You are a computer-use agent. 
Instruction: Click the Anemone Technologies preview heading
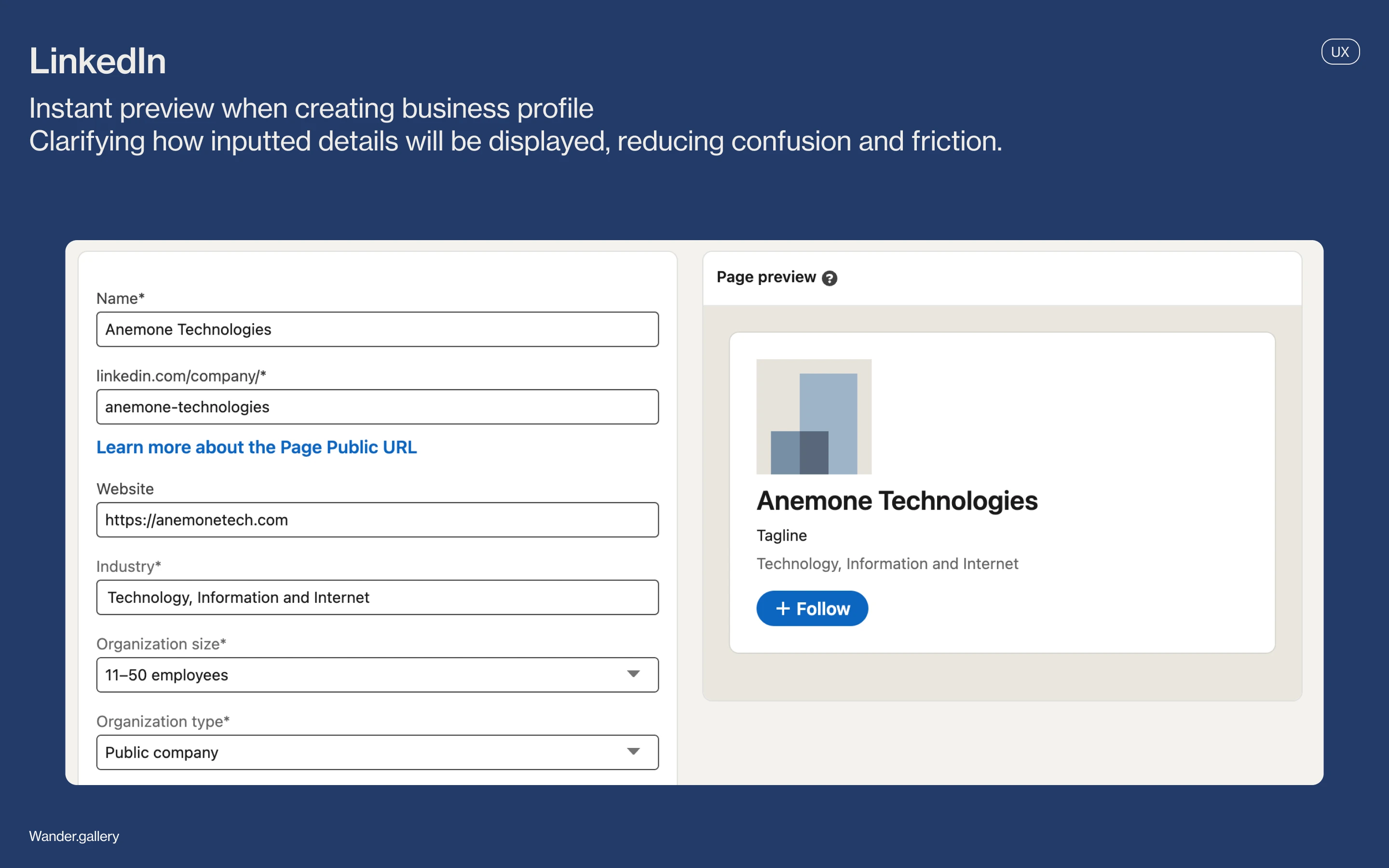click(x=897, y=501)
